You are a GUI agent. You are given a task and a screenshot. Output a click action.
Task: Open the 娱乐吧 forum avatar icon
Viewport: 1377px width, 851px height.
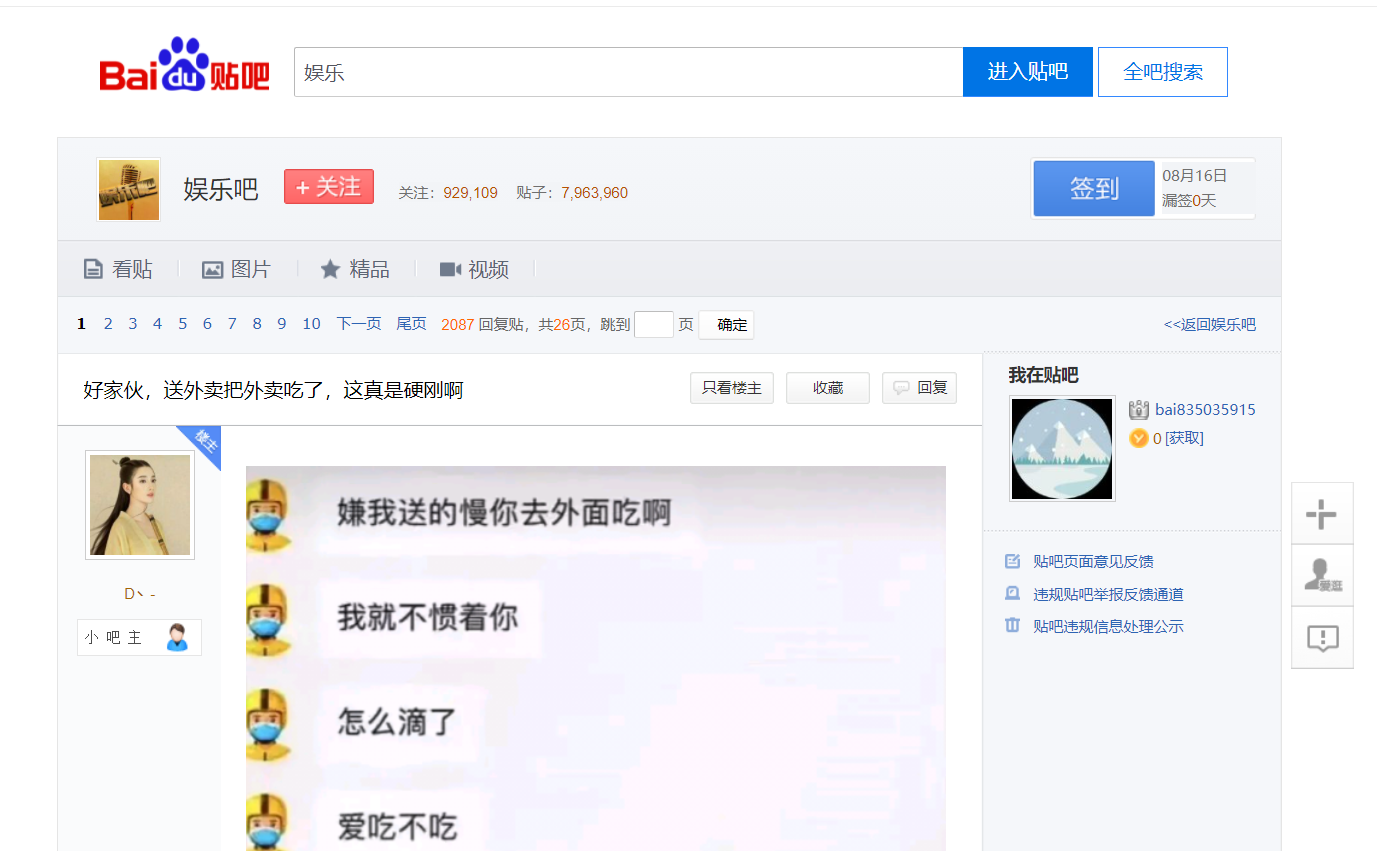pyautogui.click(x=128, y=189)
